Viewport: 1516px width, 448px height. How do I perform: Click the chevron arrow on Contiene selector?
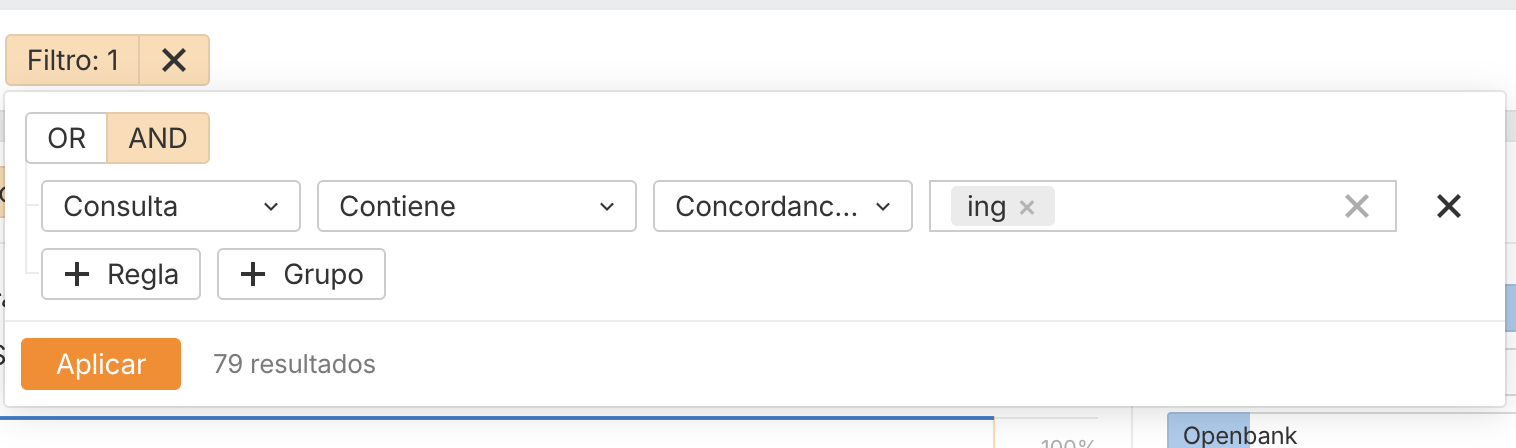[x=607, y=206]
